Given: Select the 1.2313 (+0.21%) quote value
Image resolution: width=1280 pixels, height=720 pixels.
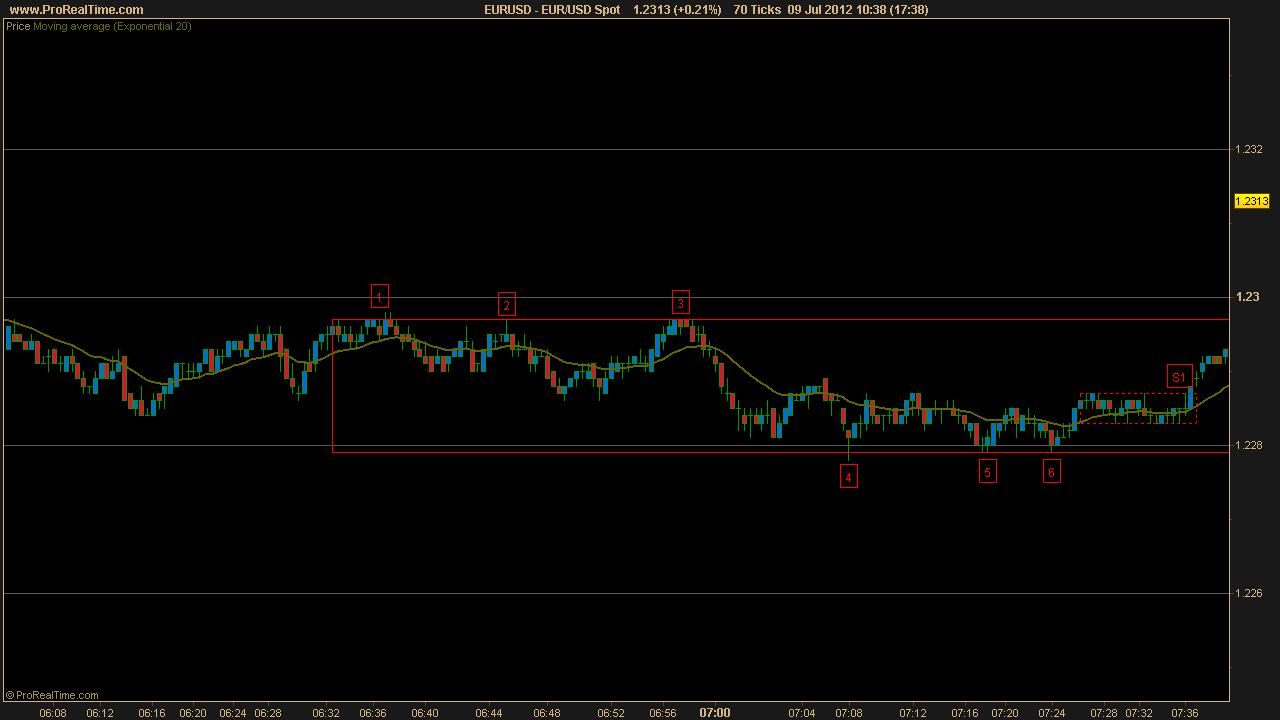Looking at the screenshot, I should (x=677, y=10).
